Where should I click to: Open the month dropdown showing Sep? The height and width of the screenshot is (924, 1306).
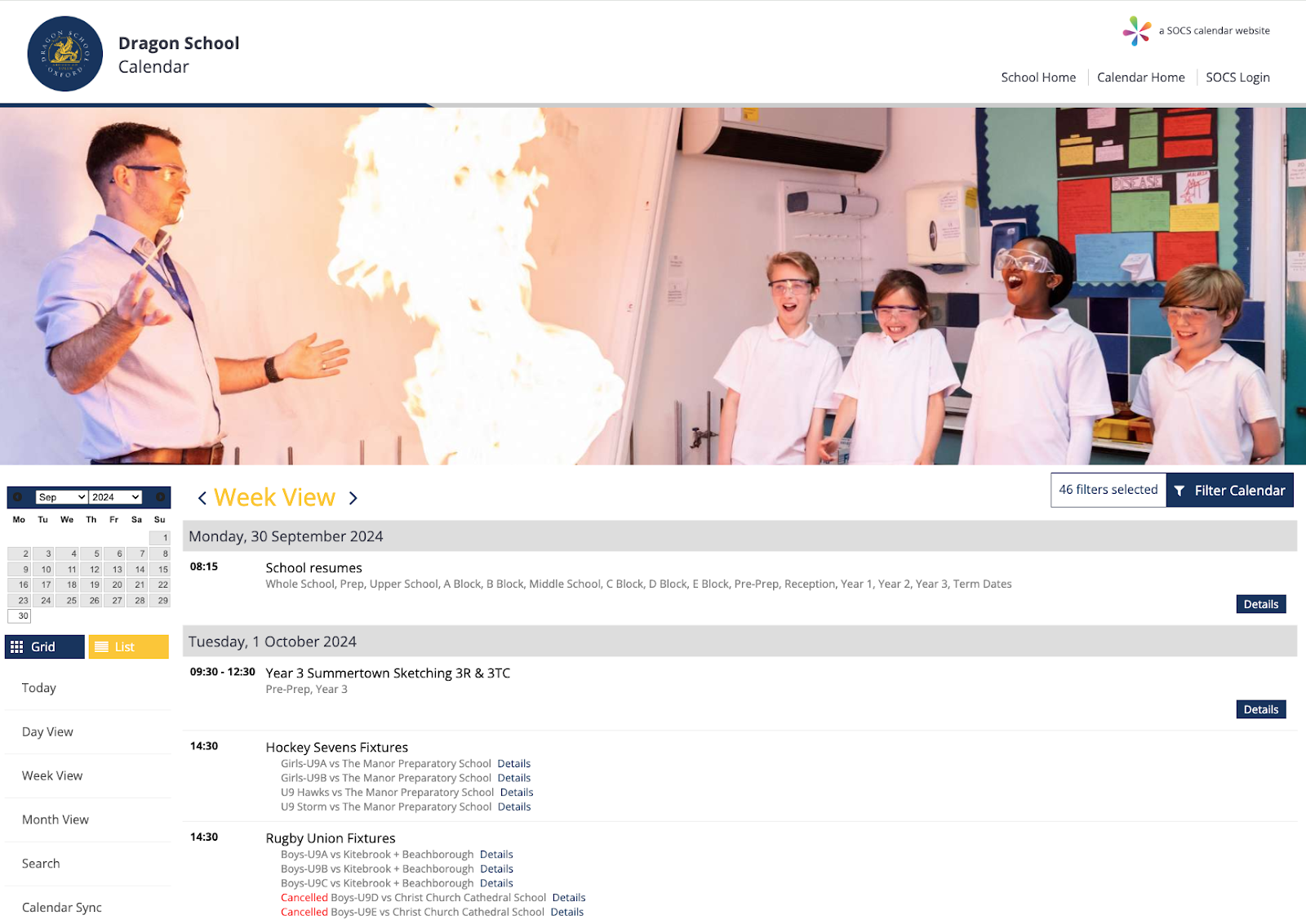point(61,497)
